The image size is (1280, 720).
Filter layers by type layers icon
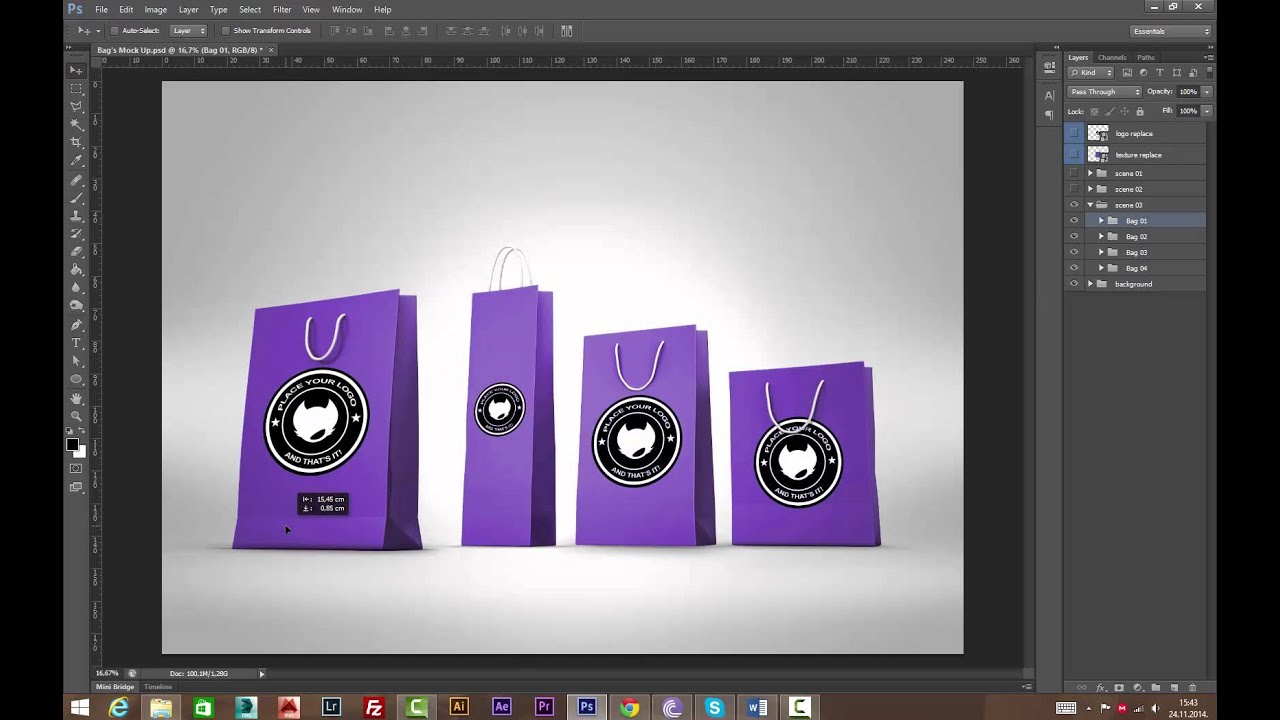click(1160, 73)
